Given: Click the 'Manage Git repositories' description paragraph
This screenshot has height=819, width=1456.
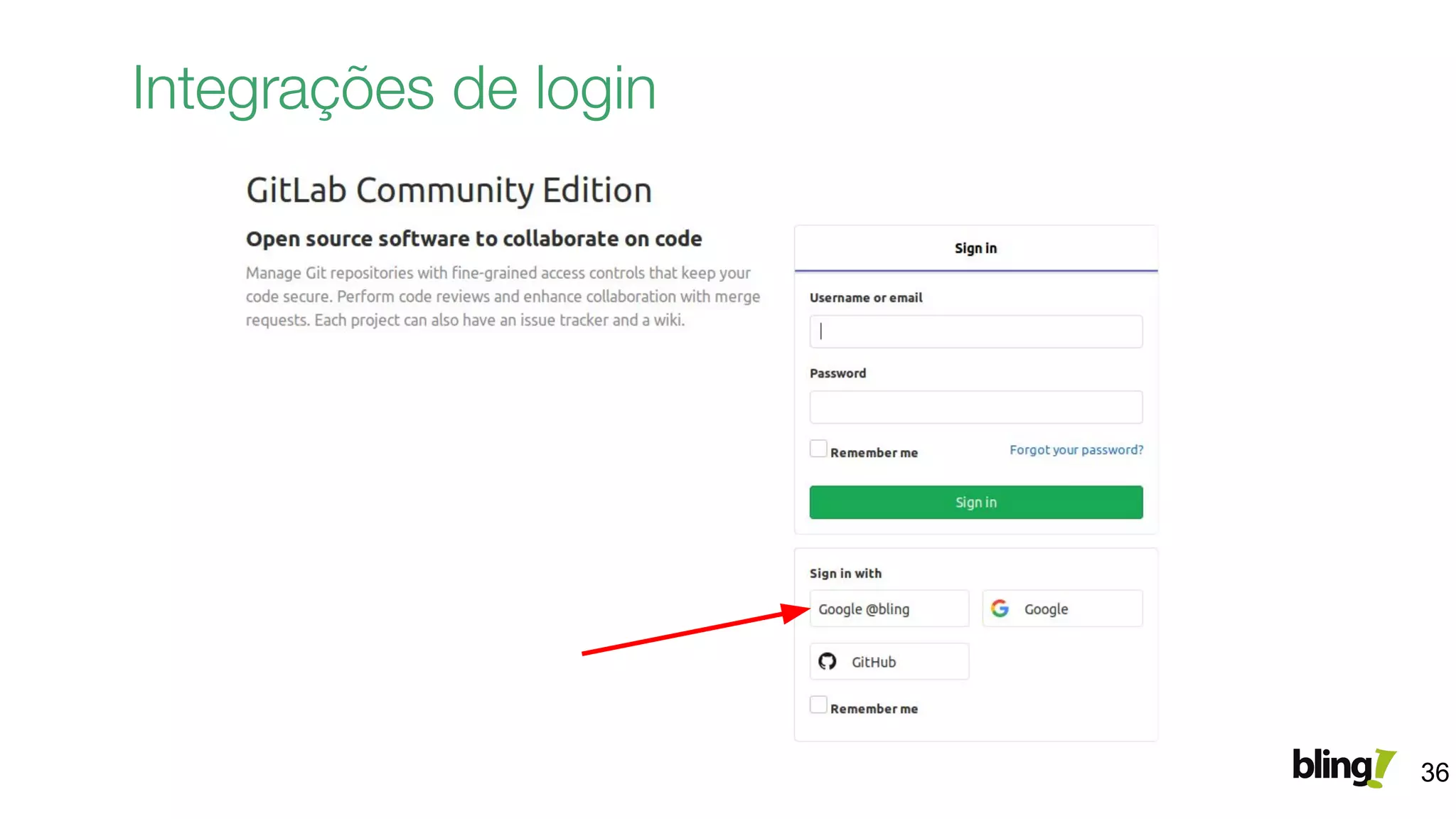Looking at the screenshot, I should point(503,296).
